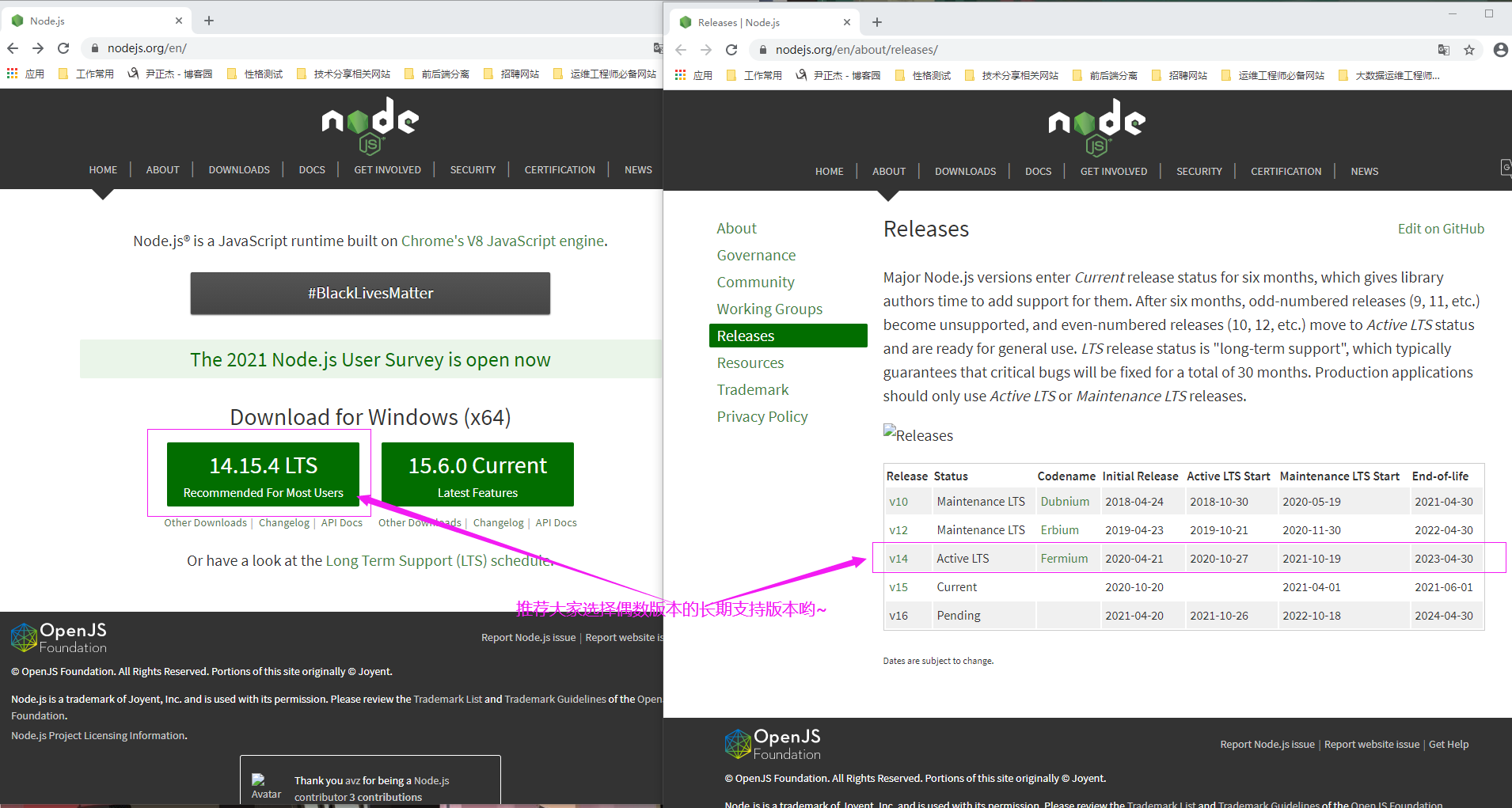Click the #BlackLivesMatter banner button
This screenshot has height=808, width=1512.
370,293
